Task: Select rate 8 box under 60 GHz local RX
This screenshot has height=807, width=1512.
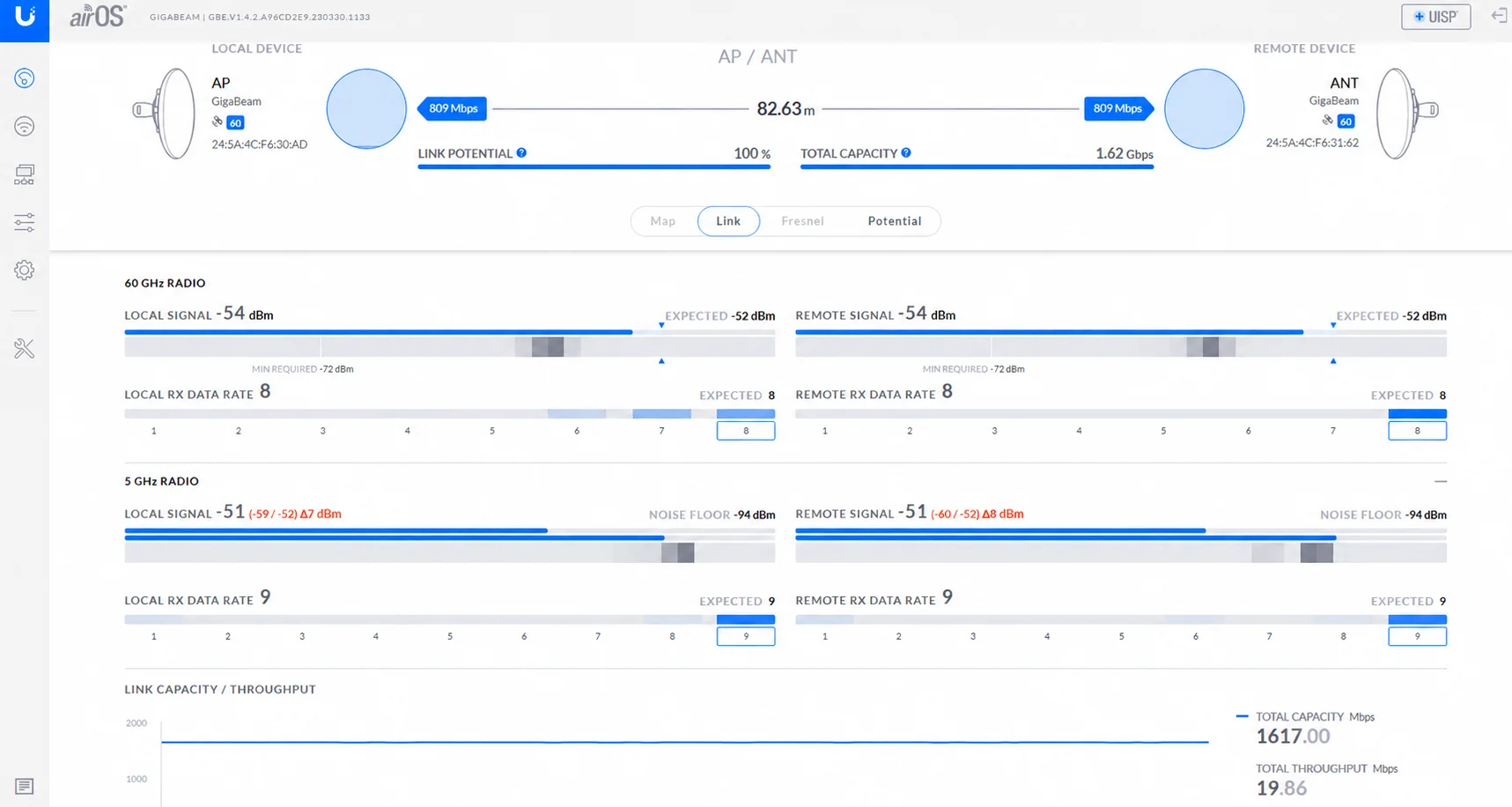Action: coord(746,431)
